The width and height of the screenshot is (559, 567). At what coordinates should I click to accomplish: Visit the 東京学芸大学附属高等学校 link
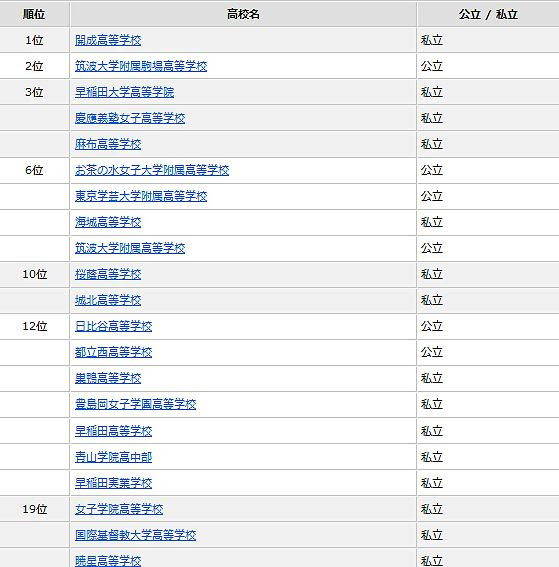tap(141, 196)
